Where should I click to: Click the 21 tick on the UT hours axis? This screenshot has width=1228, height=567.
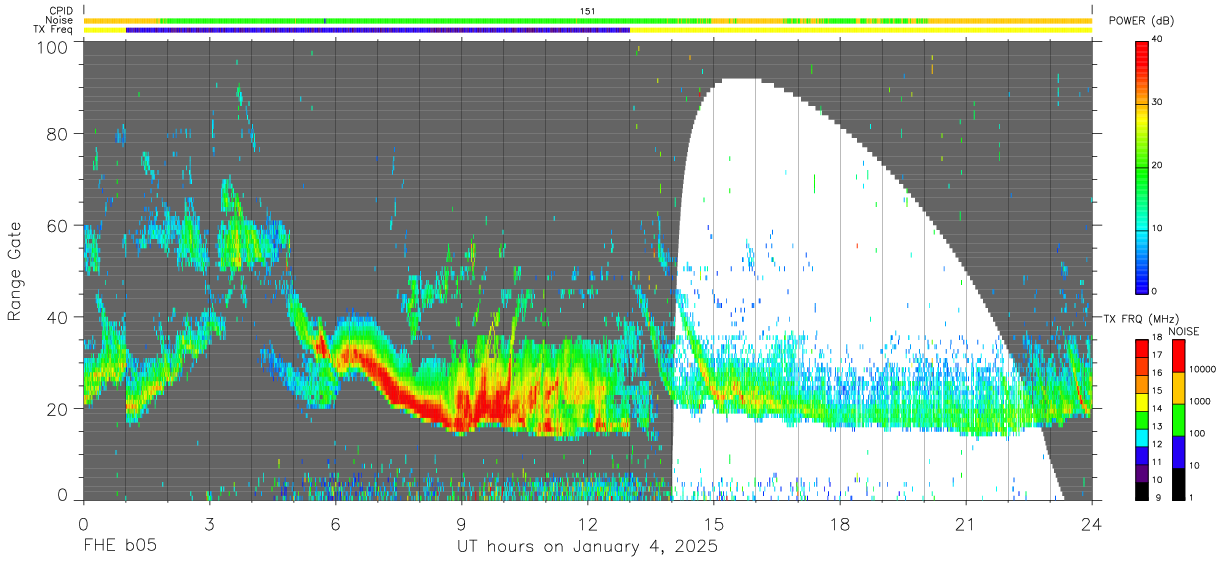[965, 524]
